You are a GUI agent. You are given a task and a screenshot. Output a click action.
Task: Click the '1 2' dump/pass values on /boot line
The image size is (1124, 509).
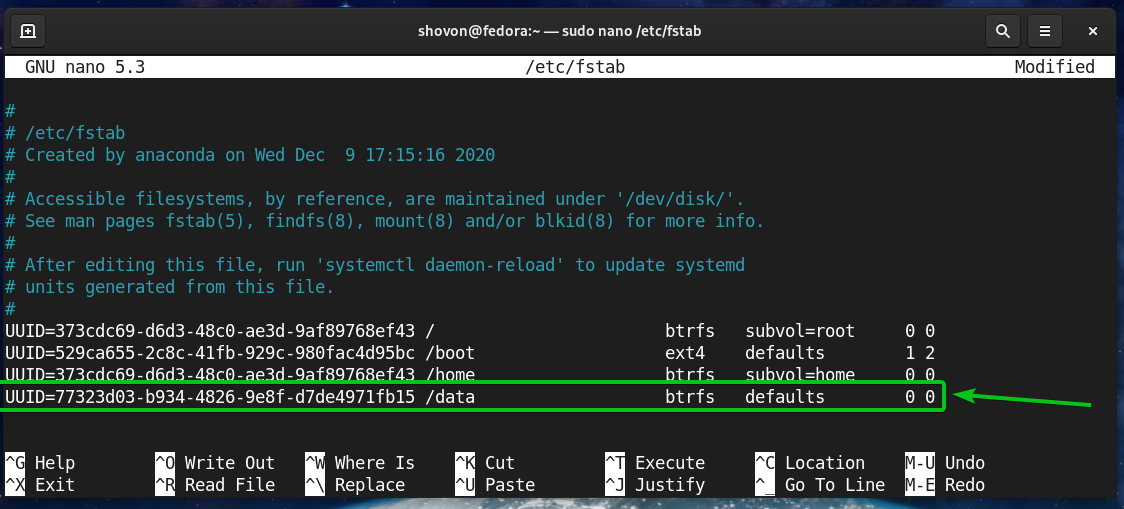point(920,353)
